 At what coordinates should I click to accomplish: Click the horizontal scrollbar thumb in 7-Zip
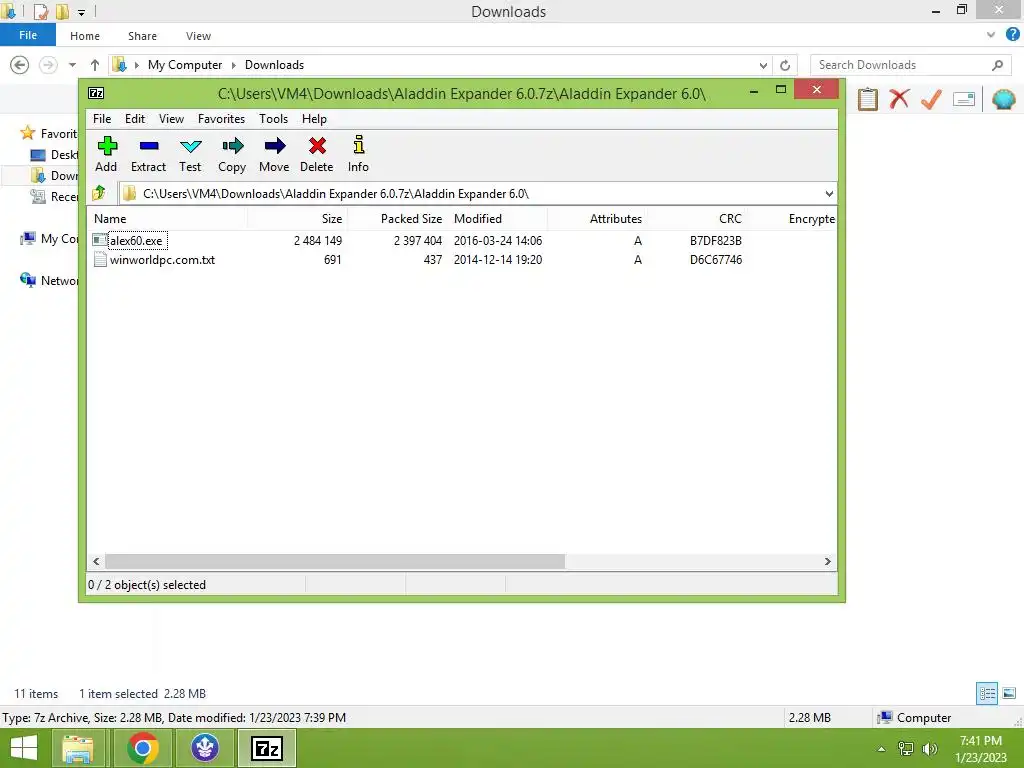[x=335, y=562]
